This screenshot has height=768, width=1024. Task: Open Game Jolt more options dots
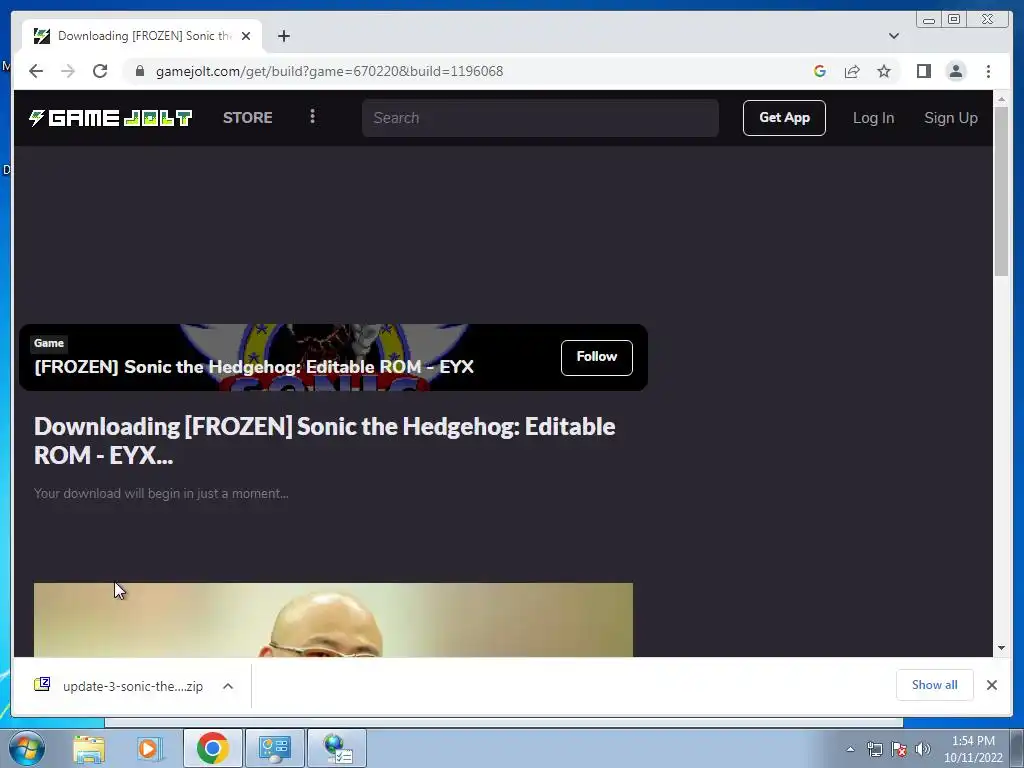pyautogui.click(x=312, y=116)
